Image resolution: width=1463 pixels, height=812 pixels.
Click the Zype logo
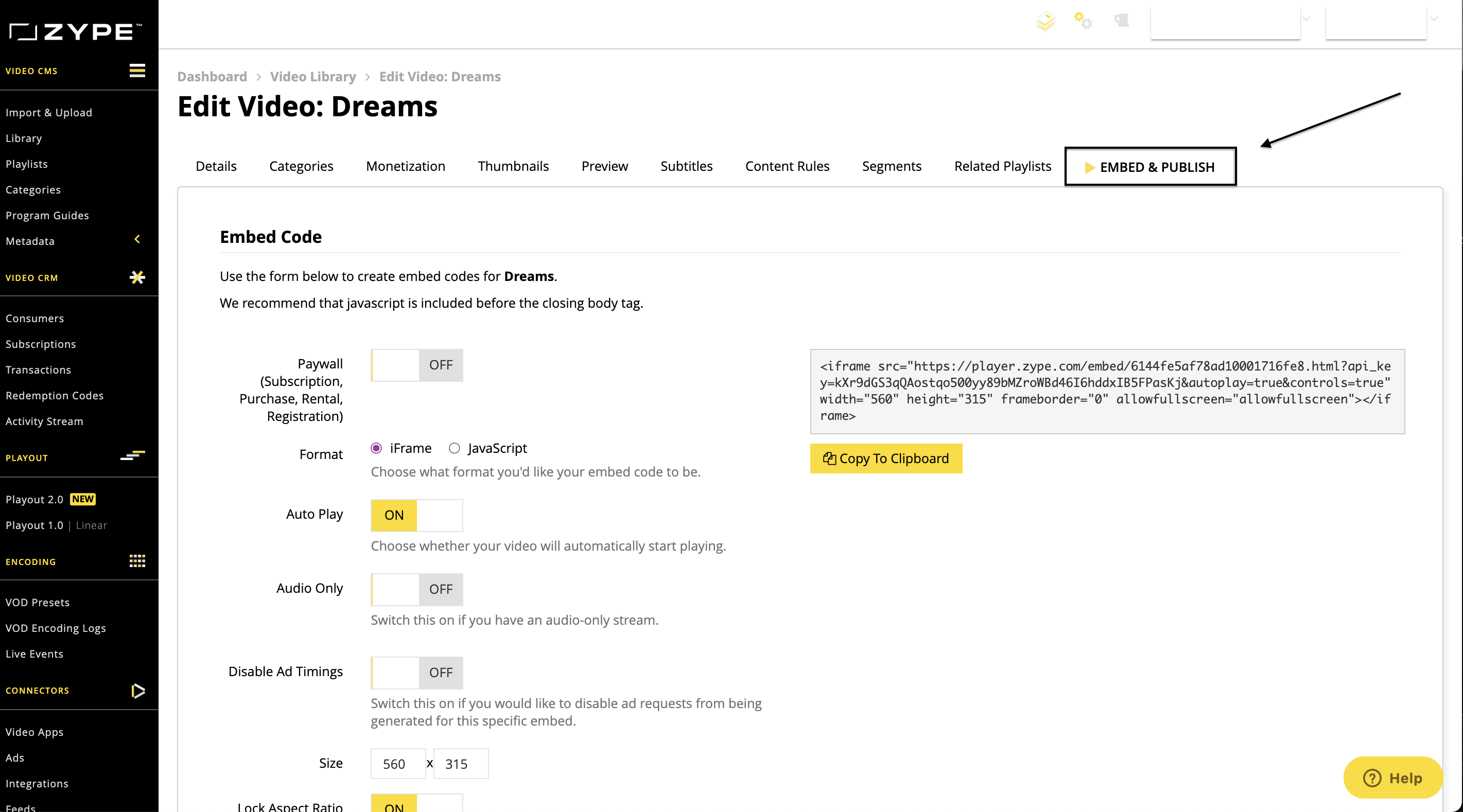75,32
